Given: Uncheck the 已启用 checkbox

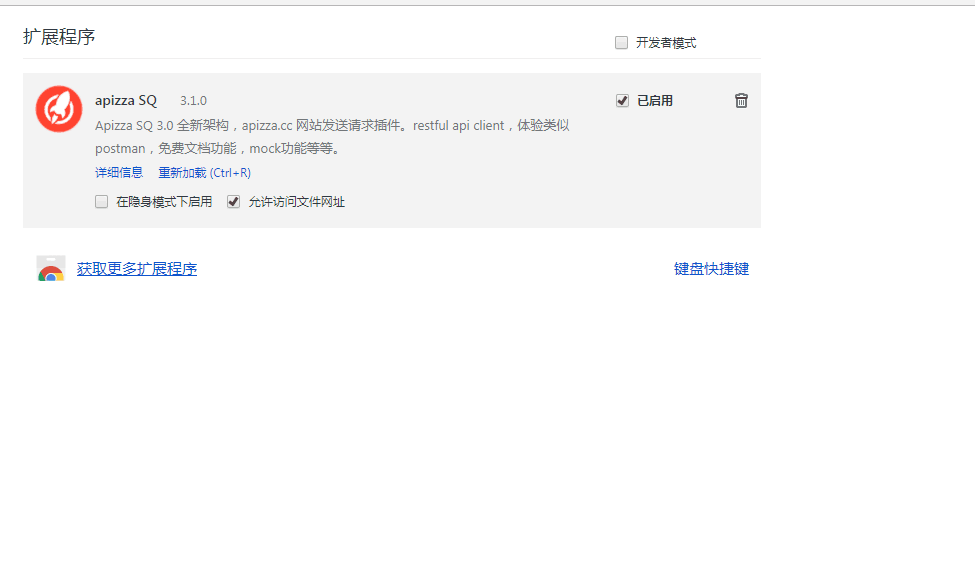Looking at the screenshot, I should point(622,101).
